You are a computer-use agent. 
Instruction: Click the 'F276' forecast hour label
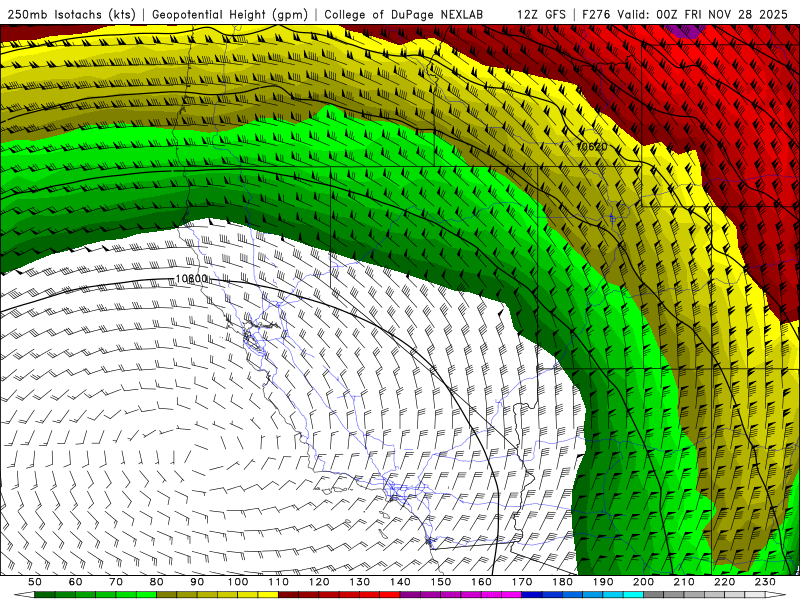[x=597, y=14]
